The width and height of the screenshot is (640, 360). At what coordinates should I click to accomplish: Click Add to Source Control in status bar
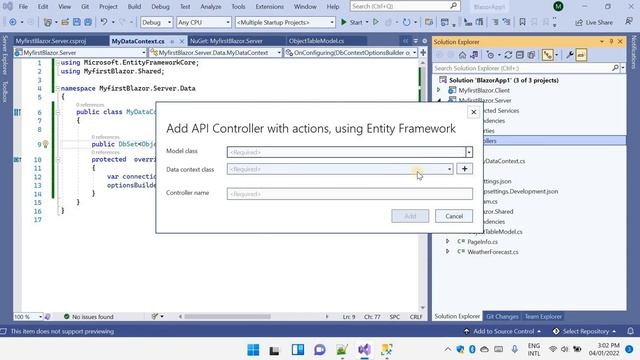click(502, 331)
